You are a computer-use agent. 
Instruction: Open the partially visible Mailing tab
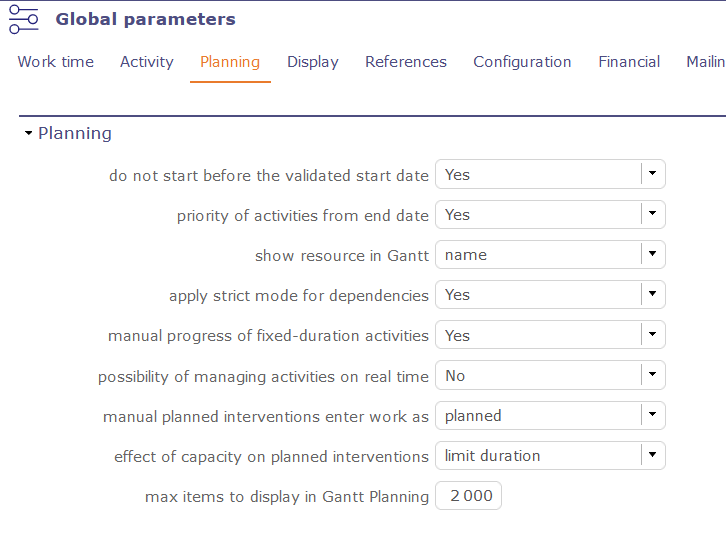click(x=705, y=62)
